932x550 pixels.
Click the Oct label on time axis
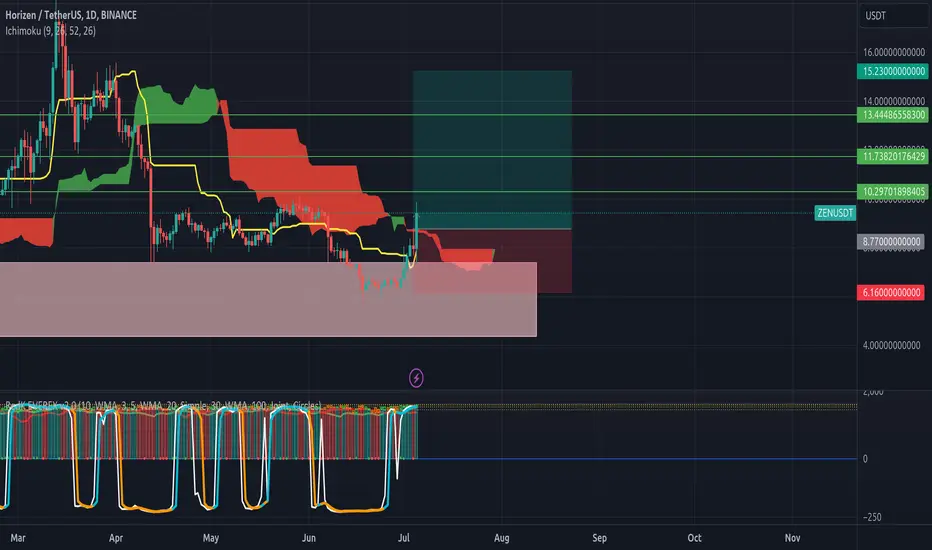click(694, 538)
